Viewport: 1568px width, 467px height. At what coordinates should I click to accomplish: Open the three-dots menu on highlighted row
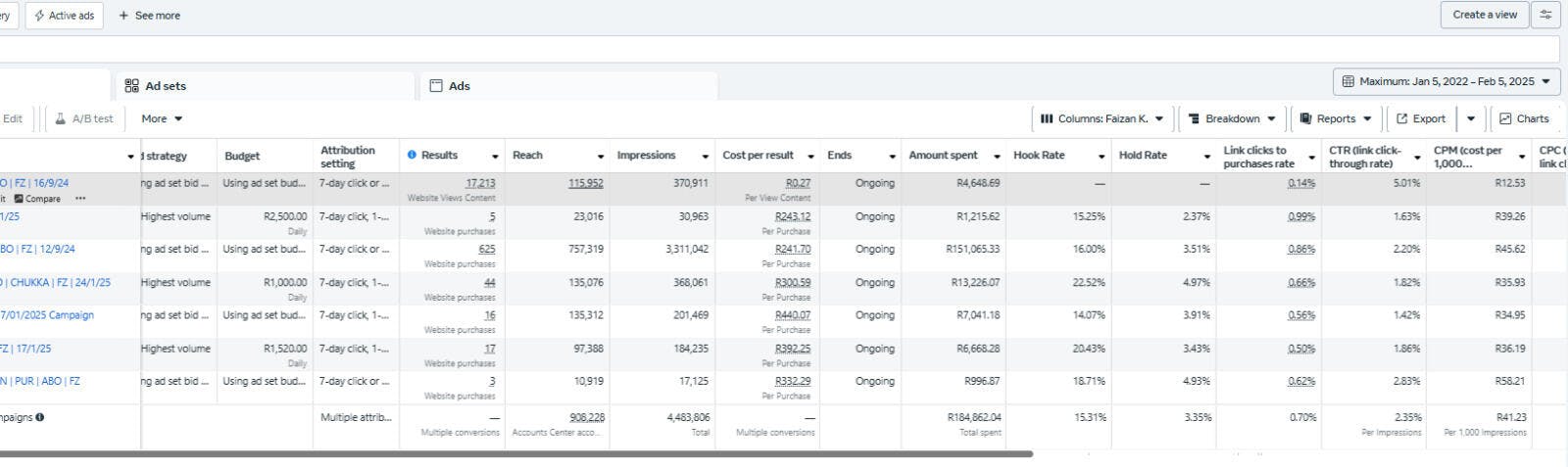80,199
